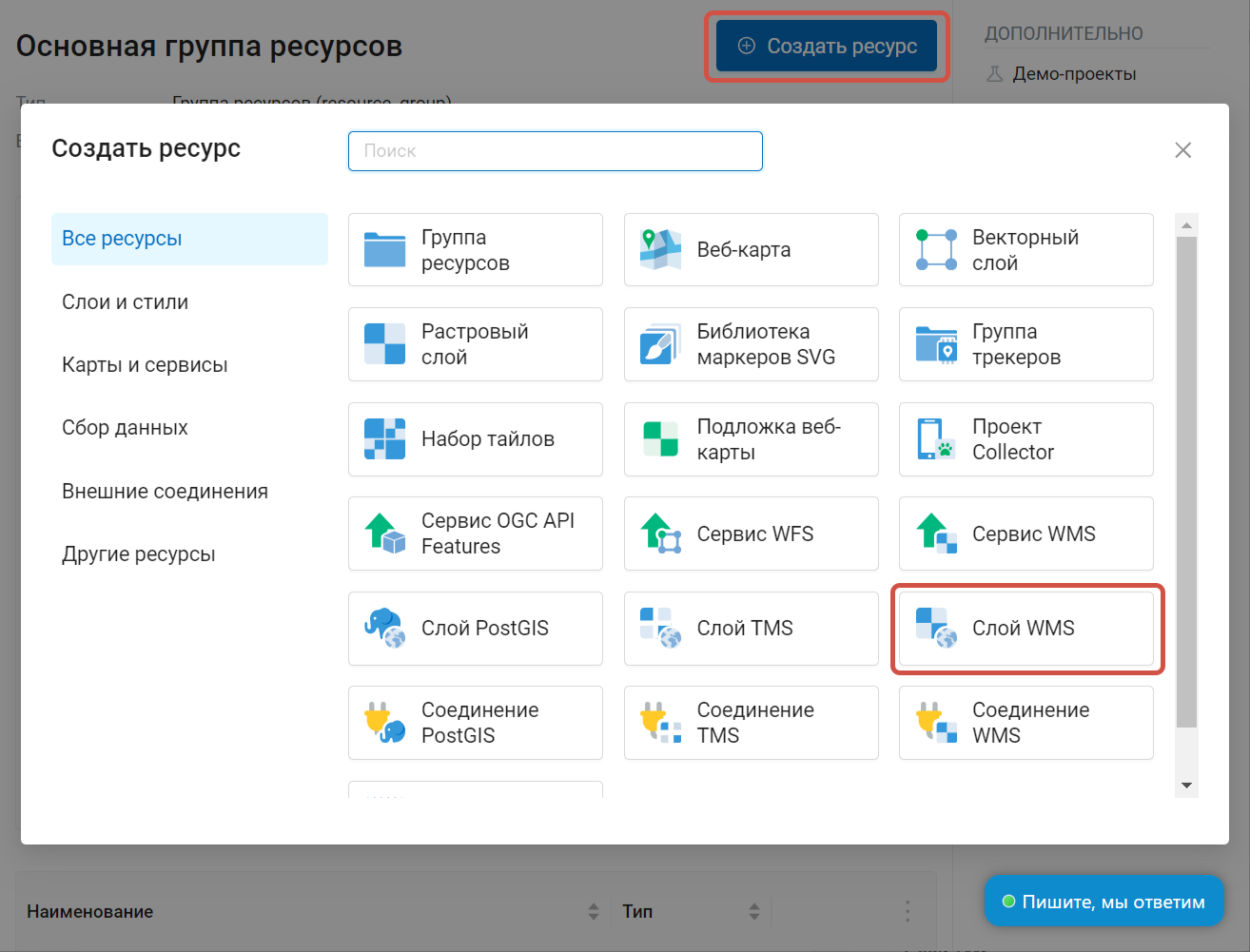The height and width of the screenshot is (952, 1250).
Task: Click the Группа трекеров folder icon
Action: pyautogui.click(x=936, y=343)
